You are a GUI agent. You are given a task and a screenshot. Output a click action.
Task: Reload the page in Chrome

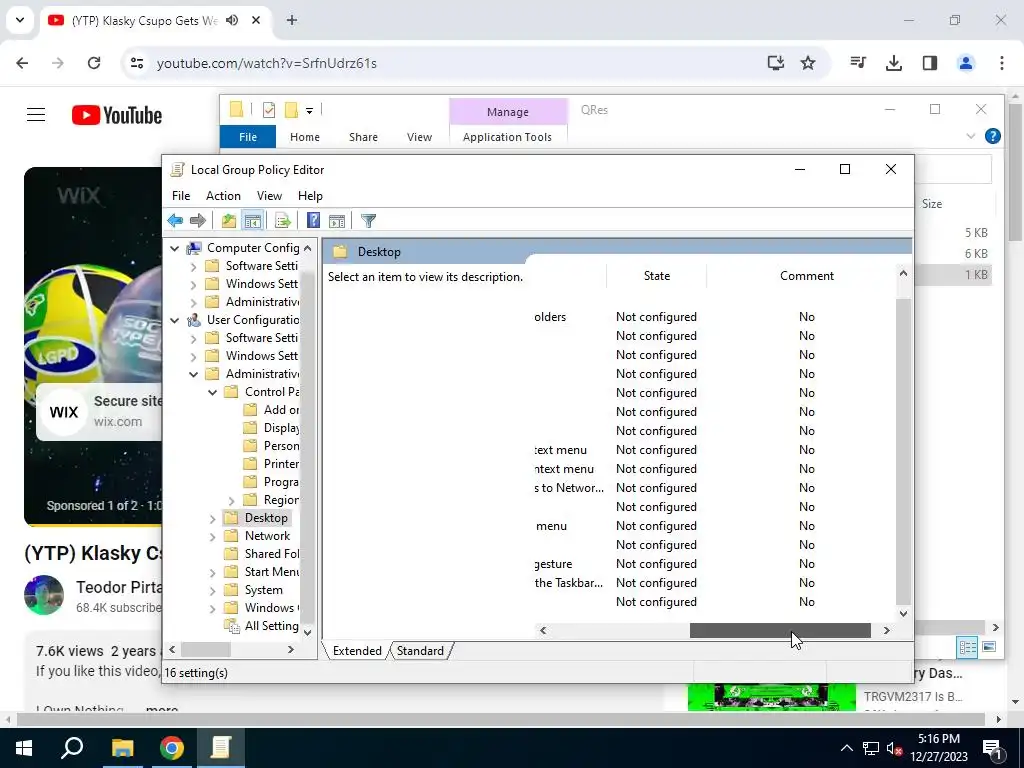[94, 63]
